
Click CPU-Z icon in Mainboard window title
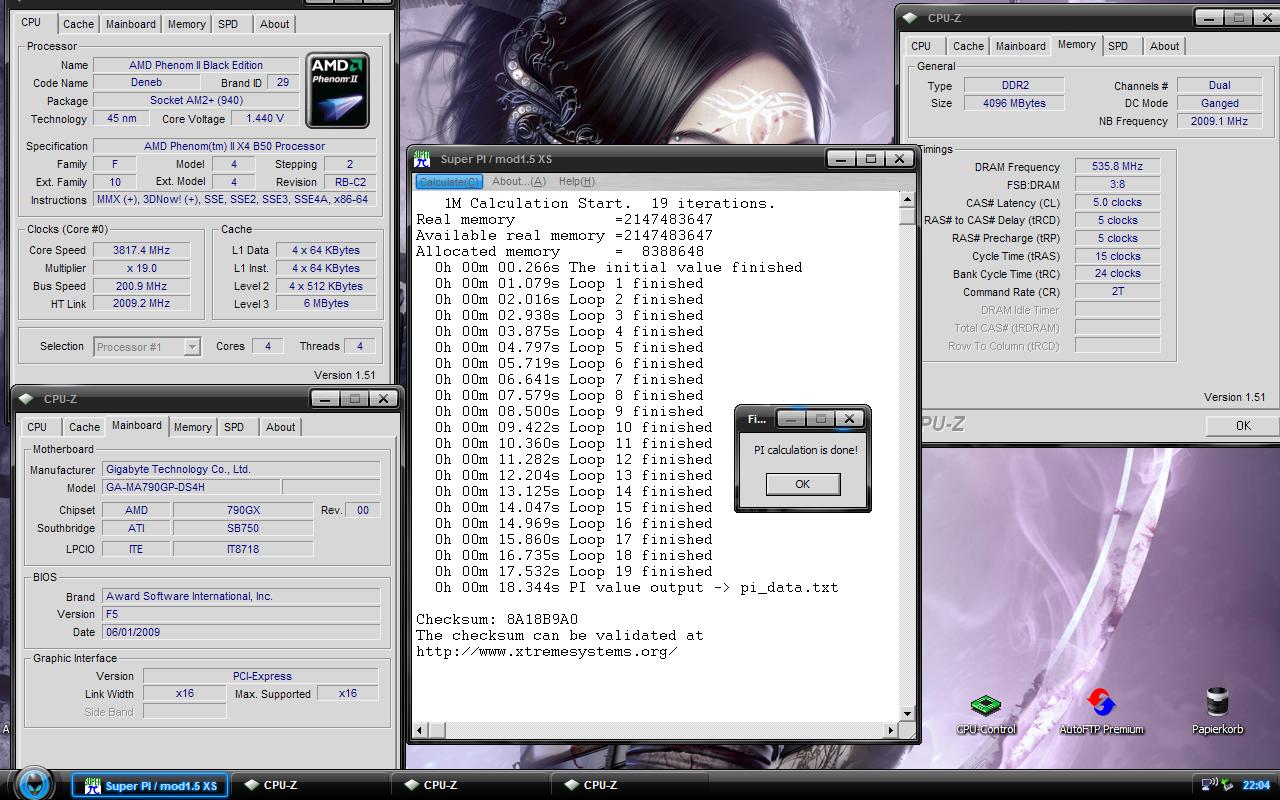27,399
